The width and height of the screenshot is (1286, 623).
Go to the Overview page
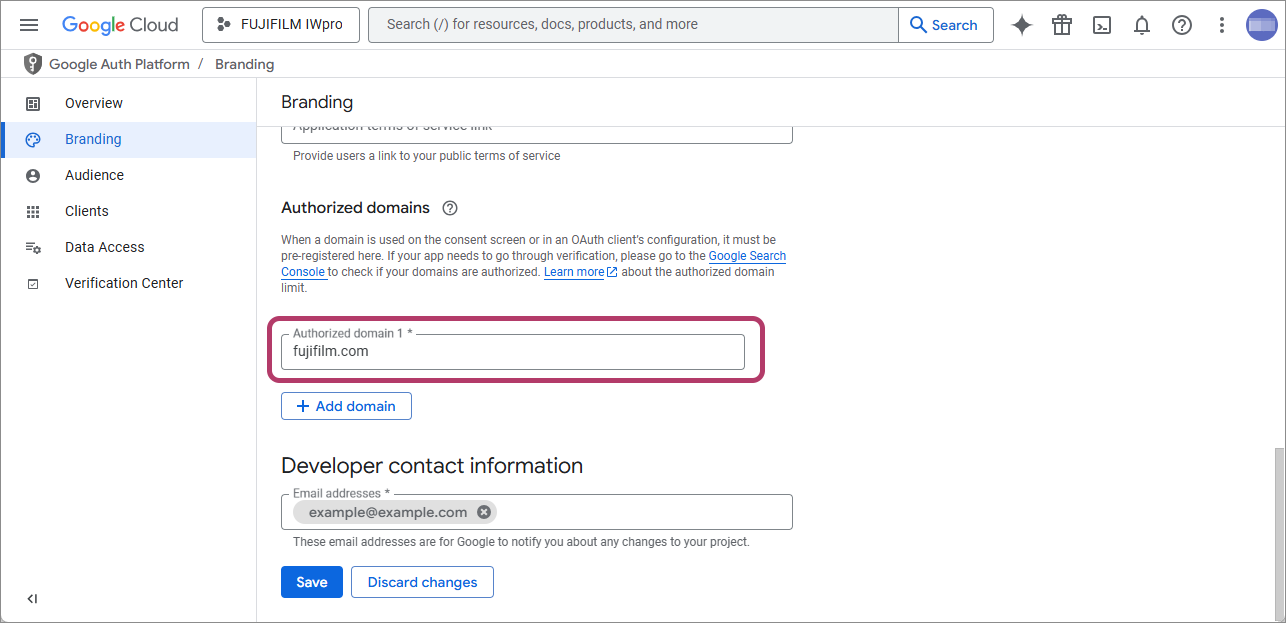pos(94,103)
